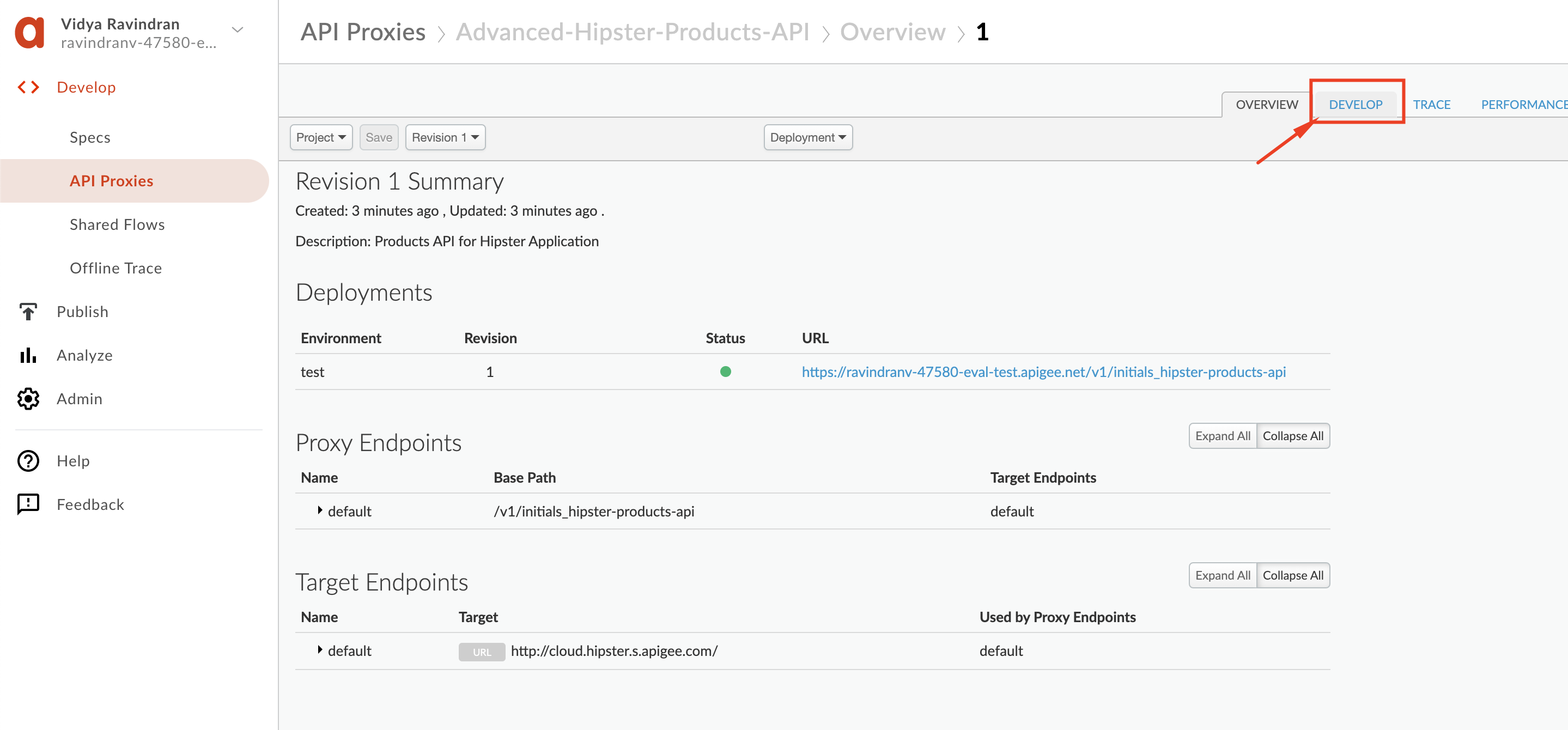Click target http://cloud.hipster.s.apigee.com/
This screenshot has width=1568, height=730.
(613, 651)
